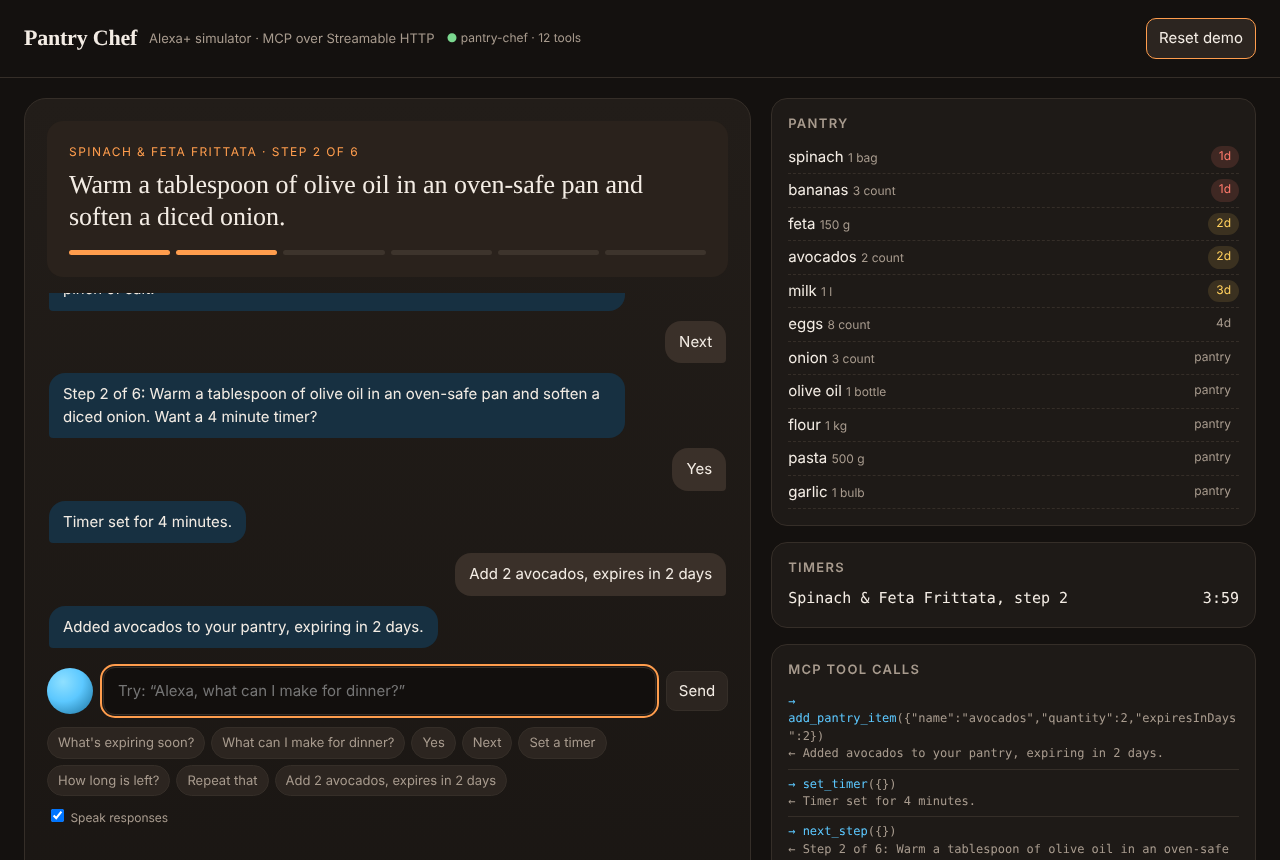Click the flour 1 kg pantry row
1280x860 pixels.
point(1013,425)
